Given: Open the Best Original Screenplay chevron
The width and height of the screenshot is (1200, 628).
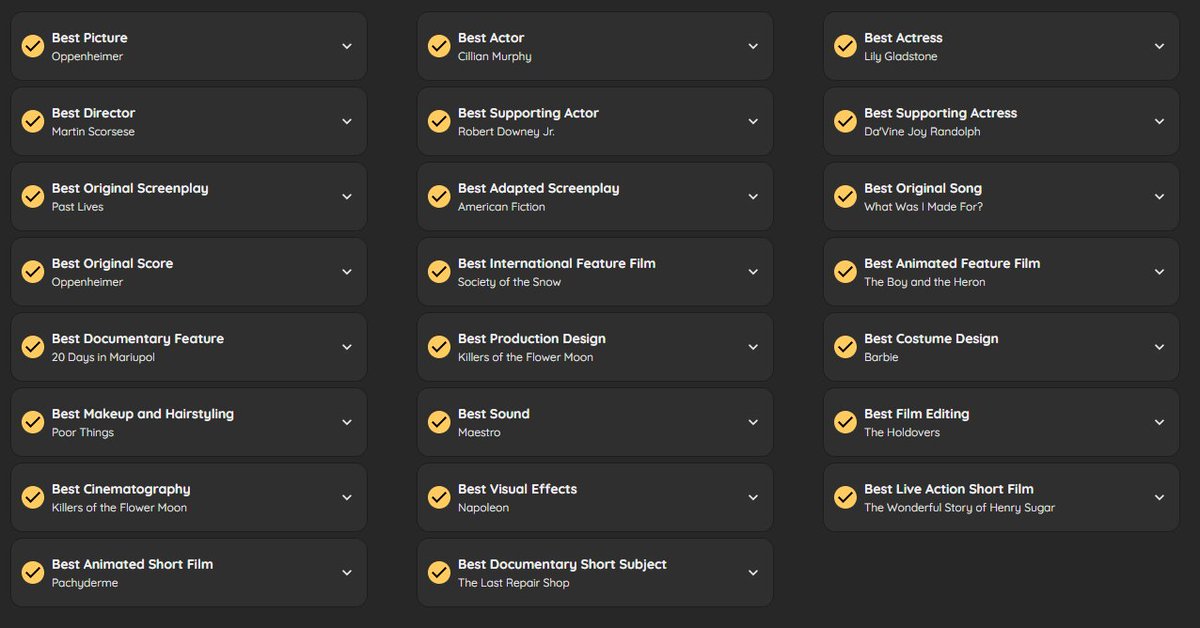Looking at the screenshot, I should pyautogui.click(x=347, y=196).
